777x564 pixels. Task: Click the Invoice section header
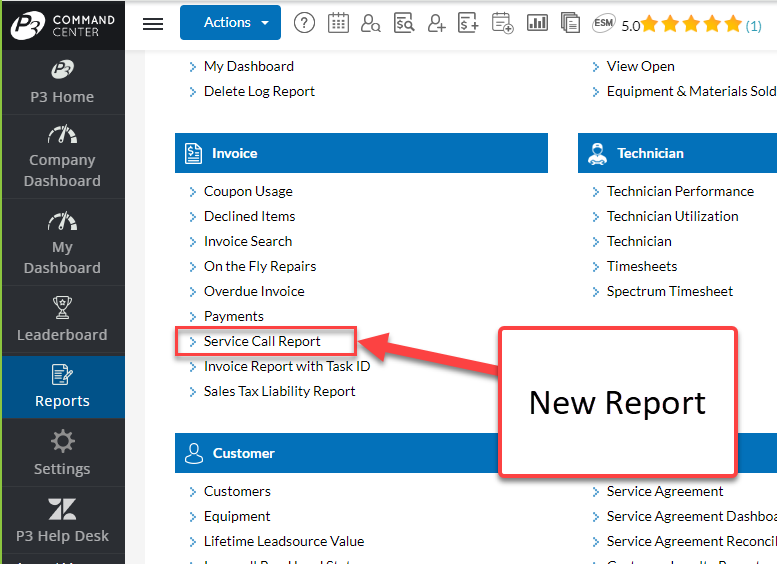pos(361,153)
